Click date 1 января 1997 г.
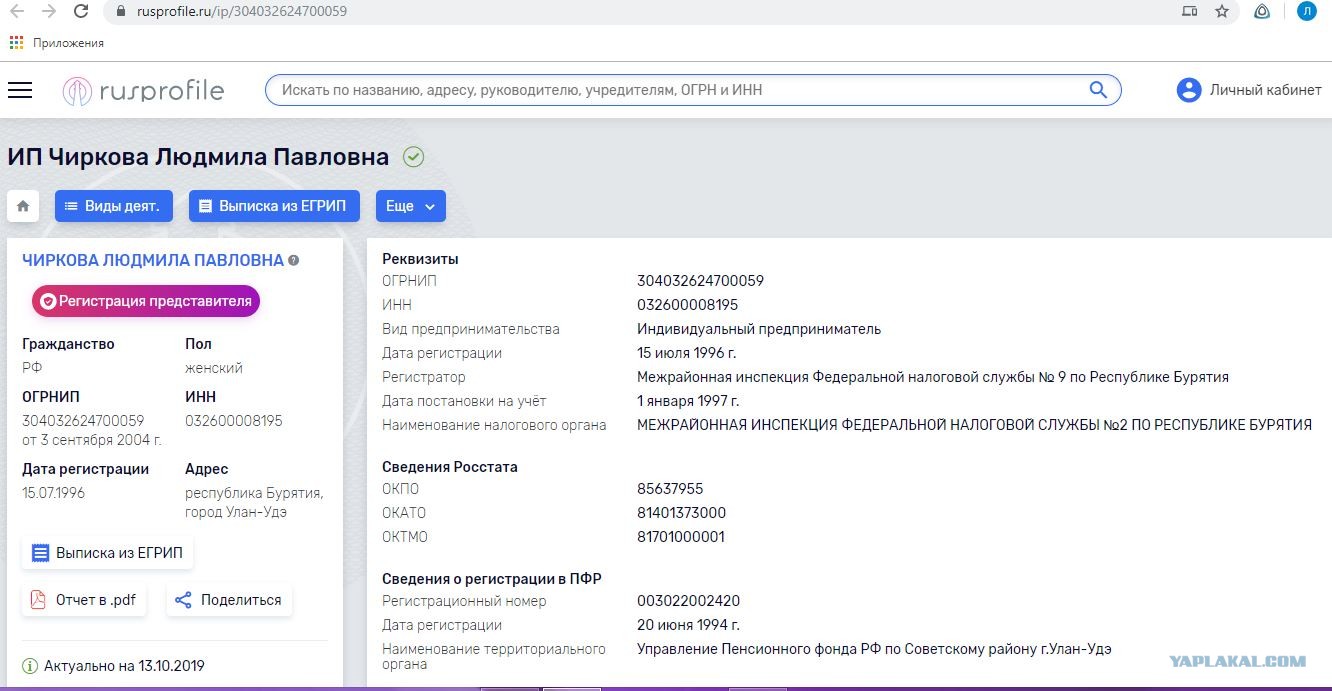 [688, 401]
